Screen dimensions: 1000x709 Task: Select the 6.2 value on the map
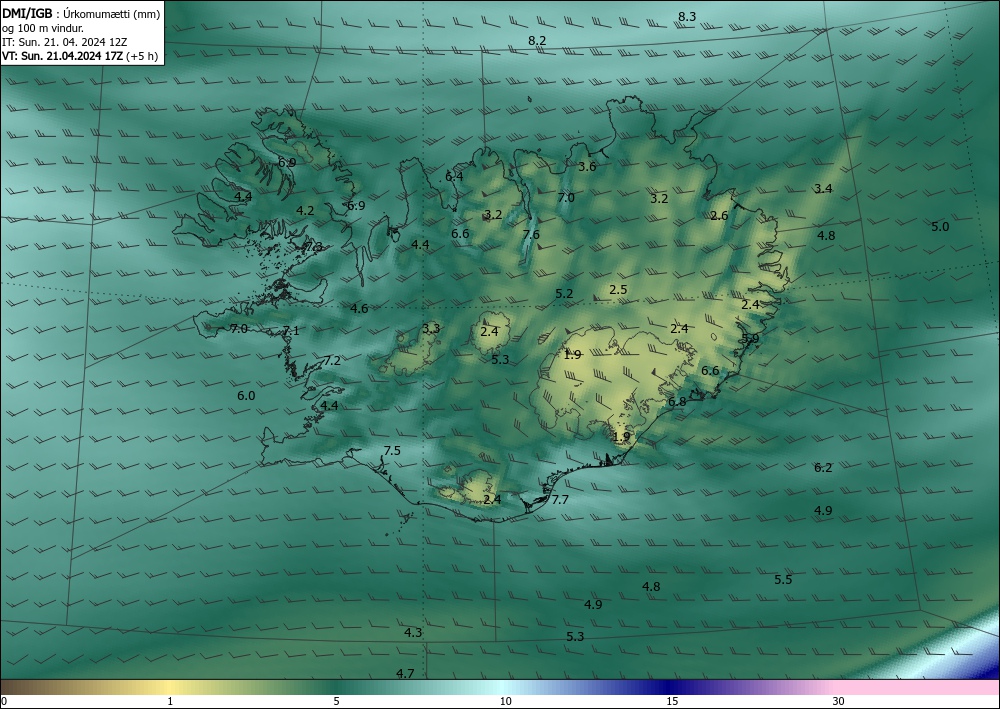pos(823,468)
